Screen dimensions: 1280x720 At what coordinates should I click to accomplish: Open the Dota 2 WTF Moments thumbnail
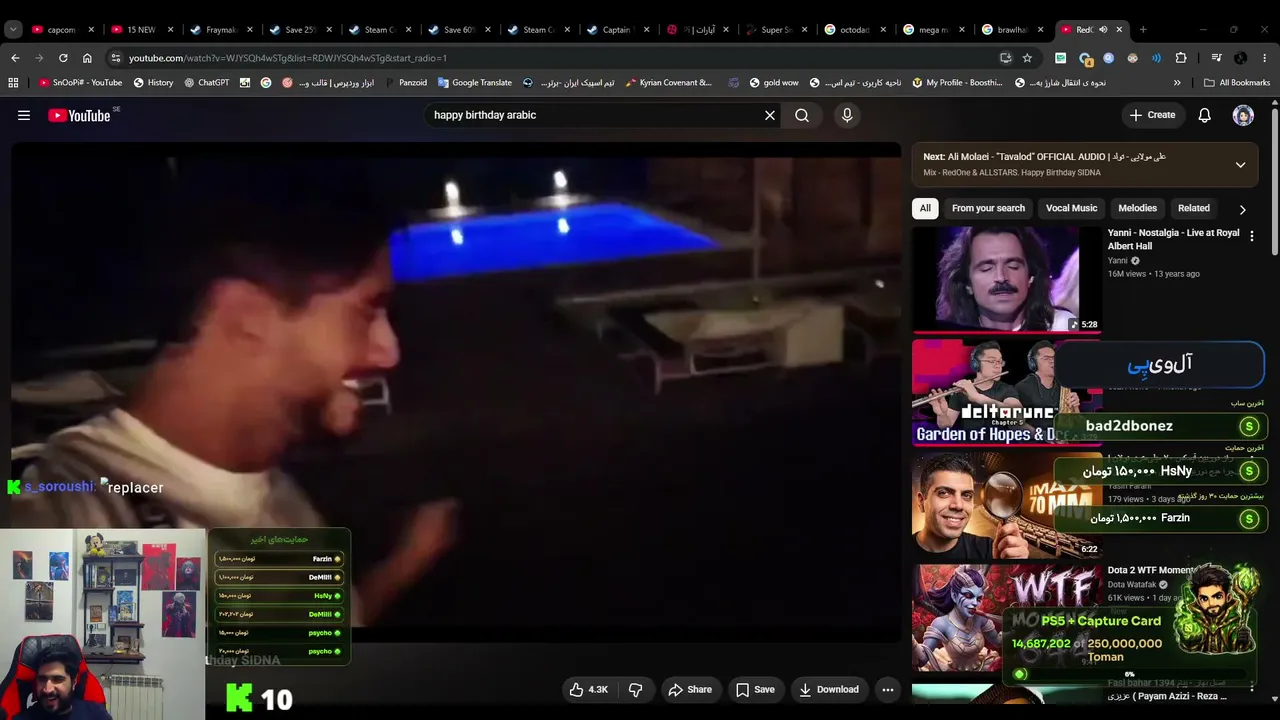point(1007,618)
